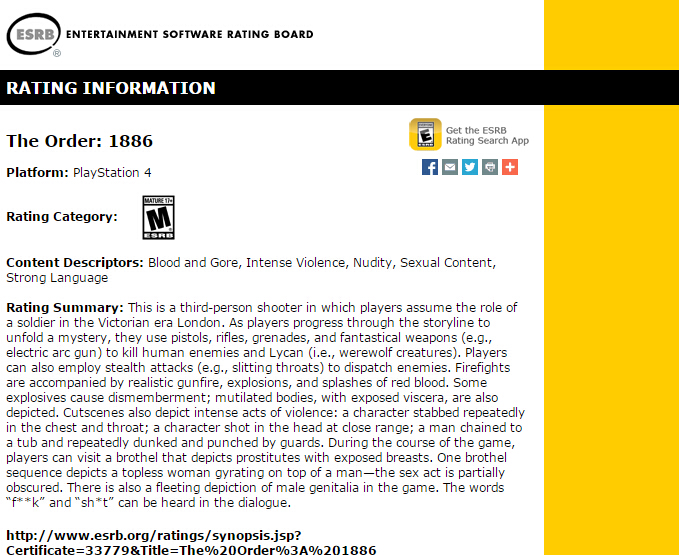Click the Mature 17+ rating badge
Screen dimensions: 679x555
[158, 217]
